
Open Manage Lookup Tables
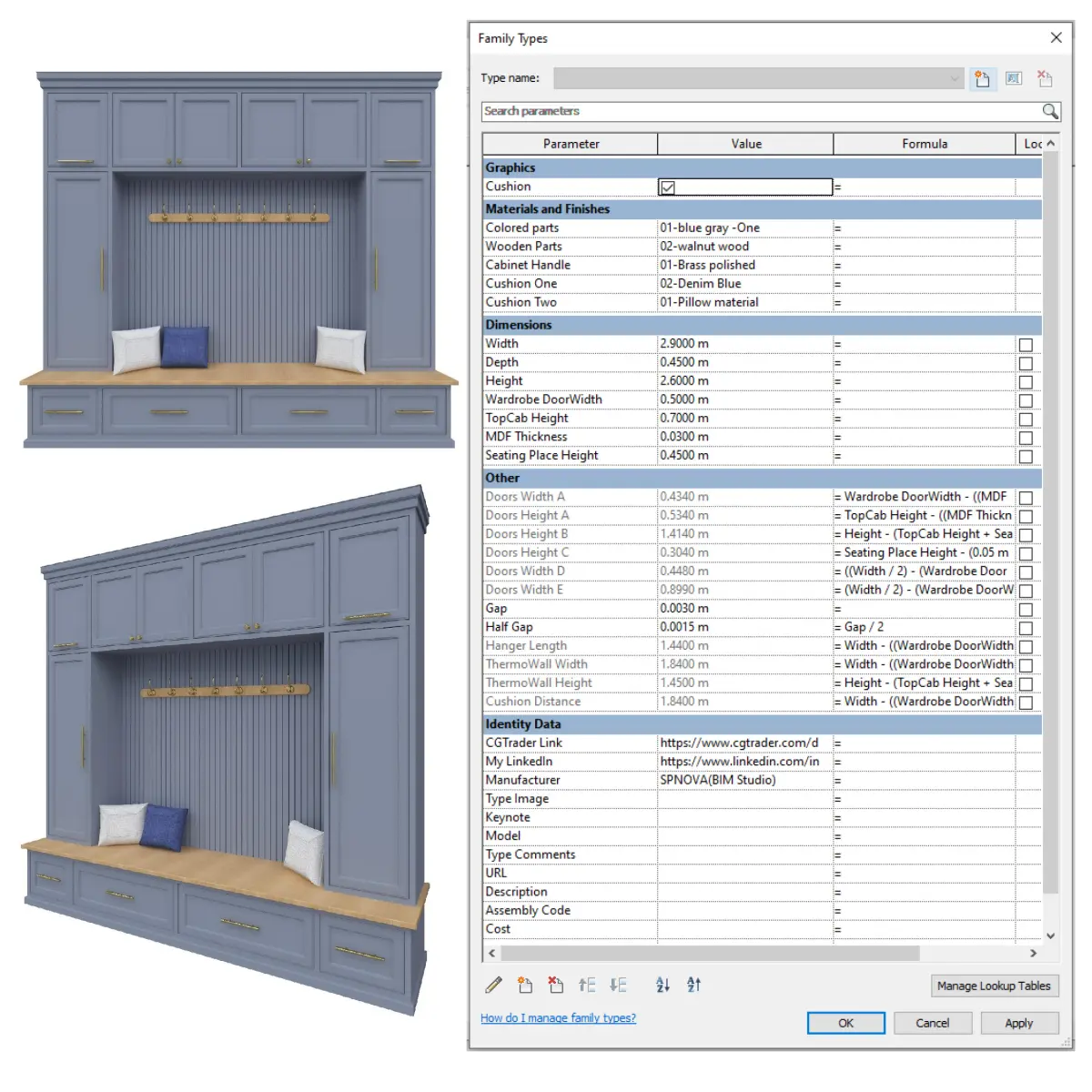(994, 986)
